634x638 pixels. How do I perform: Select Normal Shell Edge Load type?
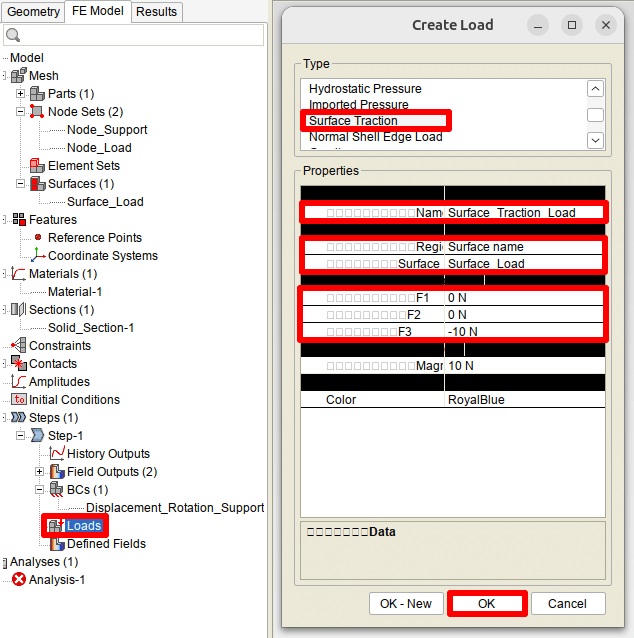[x=376, y=137]
